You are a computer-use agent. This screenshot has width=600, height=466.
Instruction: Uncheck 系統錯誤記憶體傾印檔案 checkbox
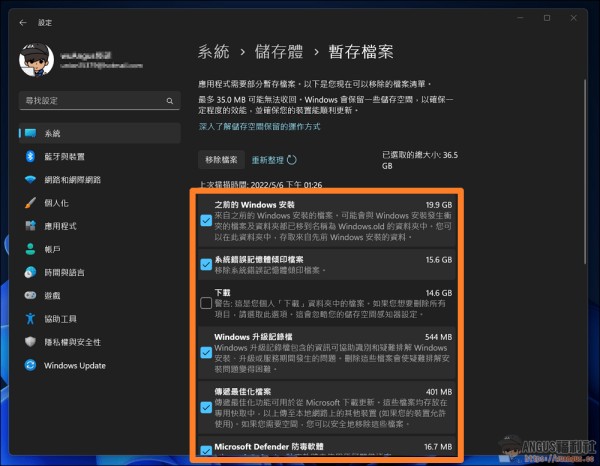(206, 264)
